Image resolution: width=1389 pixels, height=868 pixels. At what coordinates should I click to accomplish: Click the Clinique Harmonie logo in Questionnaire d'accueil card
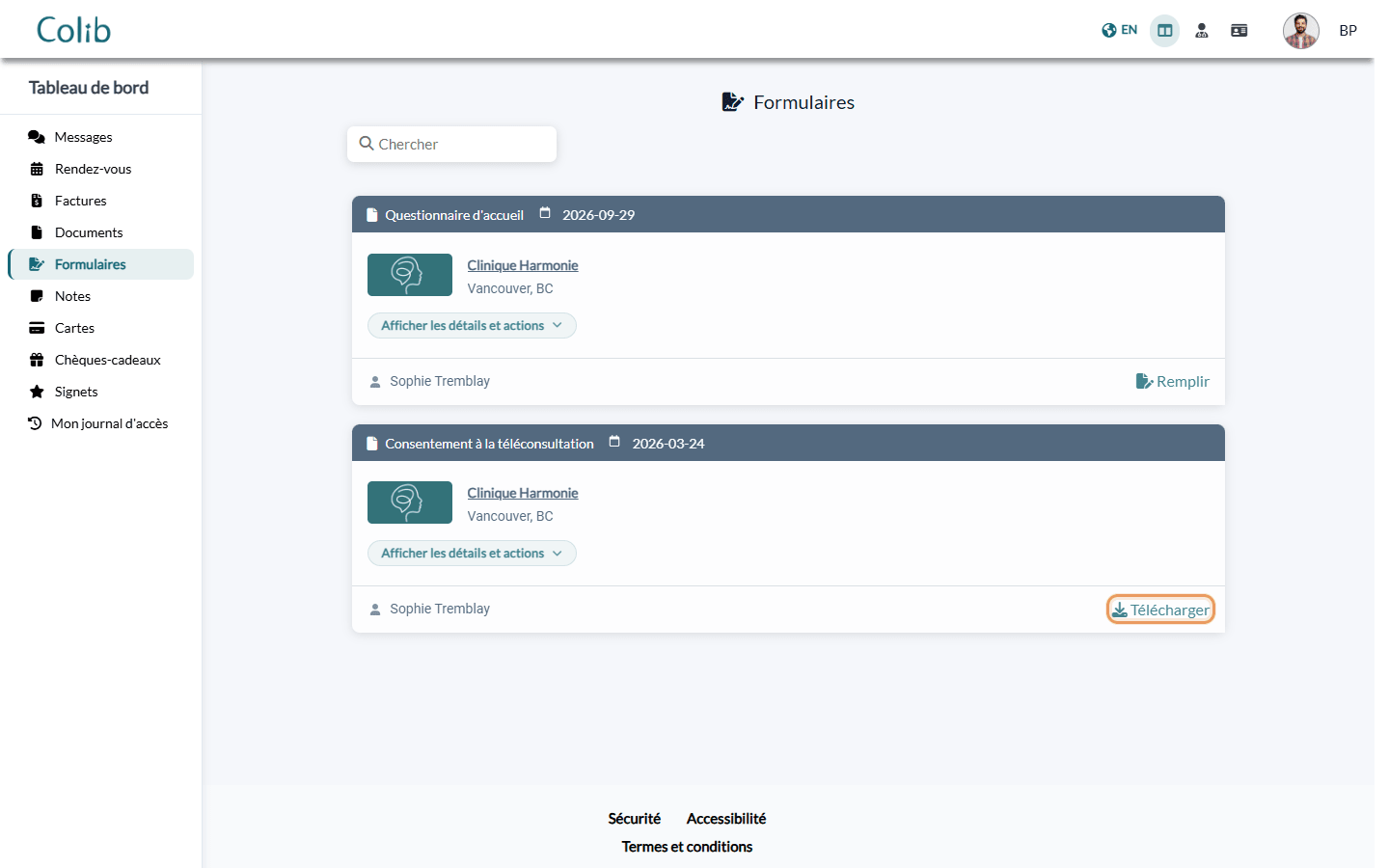[410, 275]
